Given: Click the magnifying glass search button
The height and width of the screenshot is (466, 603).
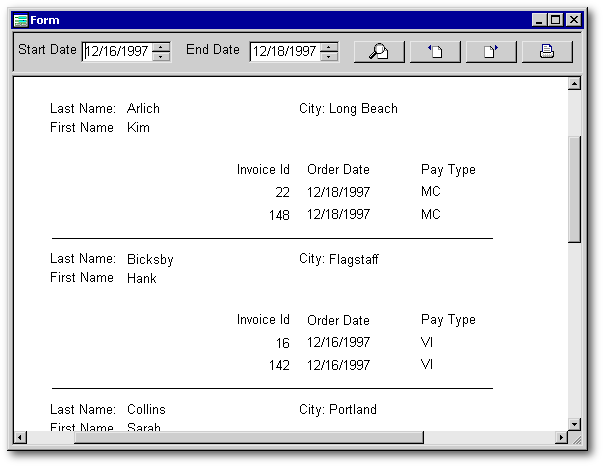Looking at the screenshot, I should (379, 52).
